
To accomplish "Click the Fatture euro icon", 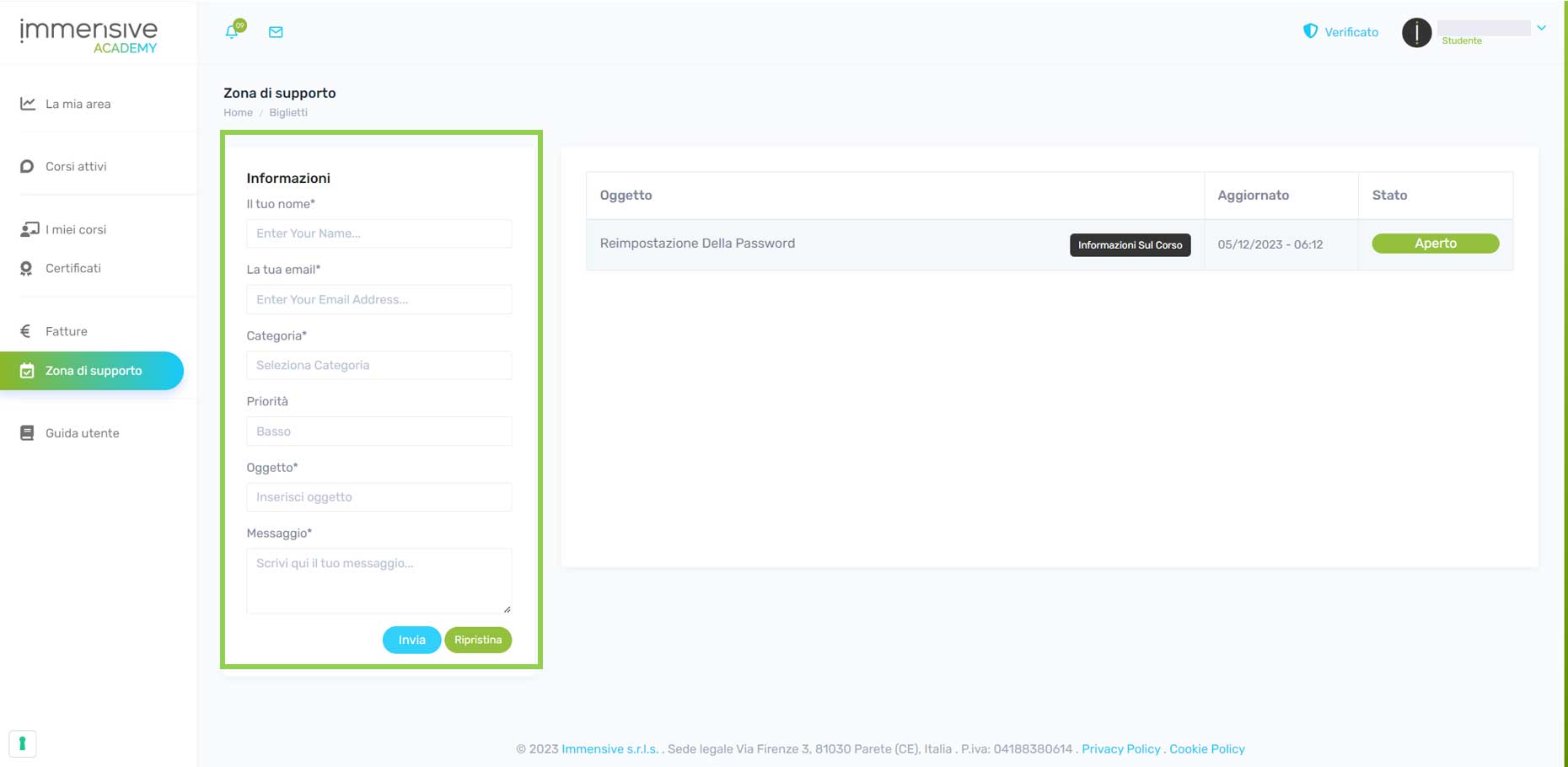I will tap(26, 331).
